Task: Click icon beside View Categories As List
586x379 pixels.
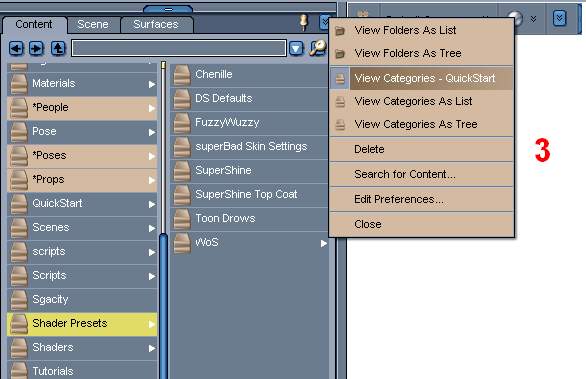Action: coord(340,101)
